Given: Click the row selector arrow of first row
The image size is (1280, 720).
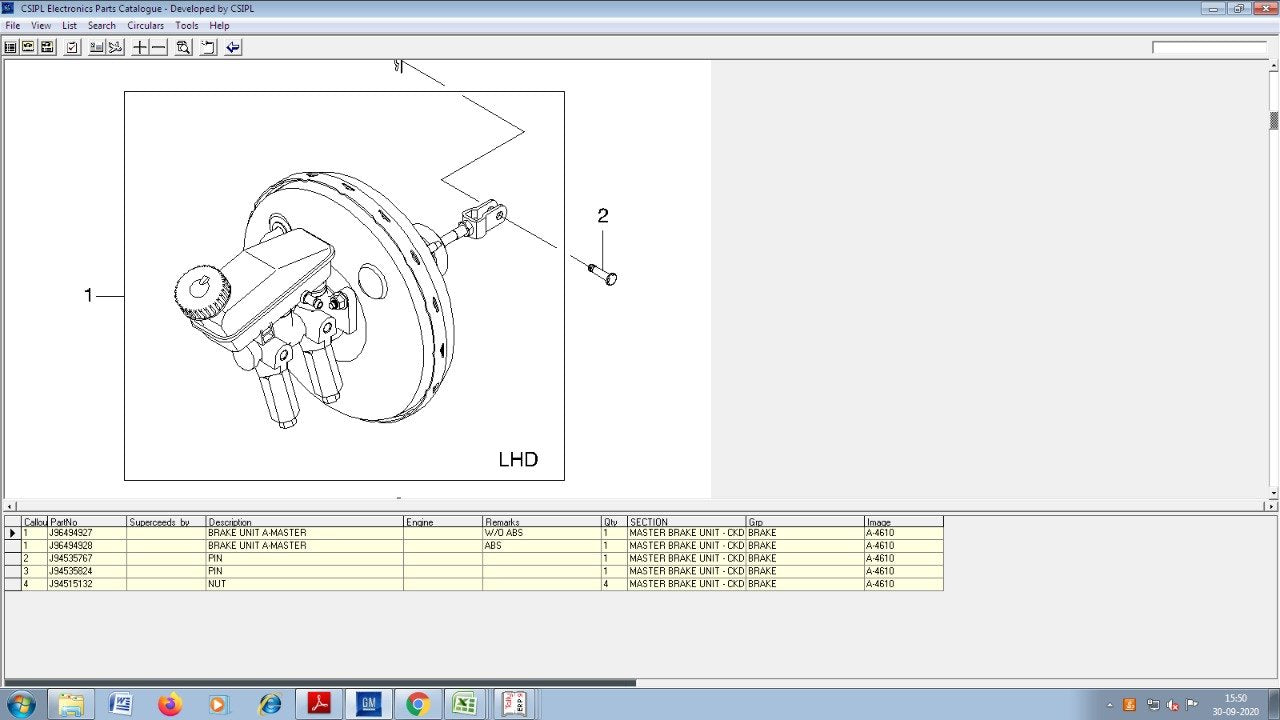Looking at the screenshot, I should click(13, 533).
